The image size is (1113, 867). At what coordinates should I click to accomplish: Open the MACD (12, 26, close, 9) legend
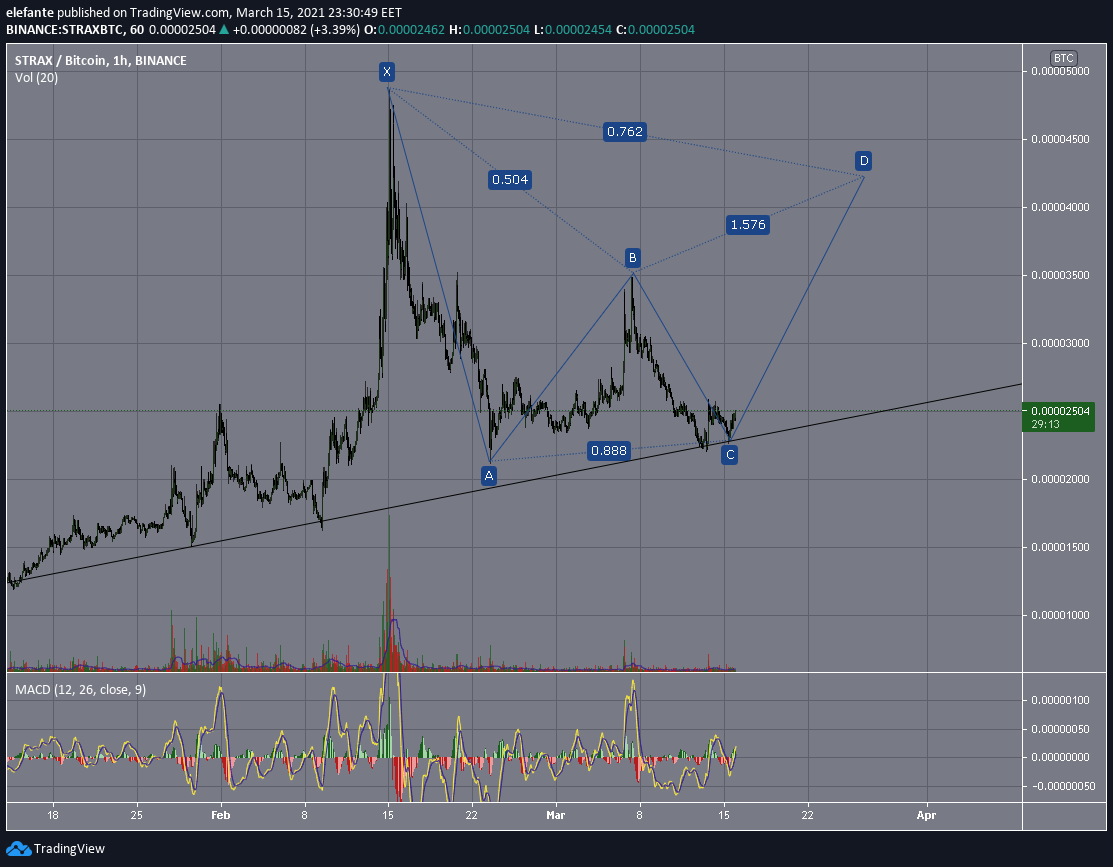tap(80, 689)
